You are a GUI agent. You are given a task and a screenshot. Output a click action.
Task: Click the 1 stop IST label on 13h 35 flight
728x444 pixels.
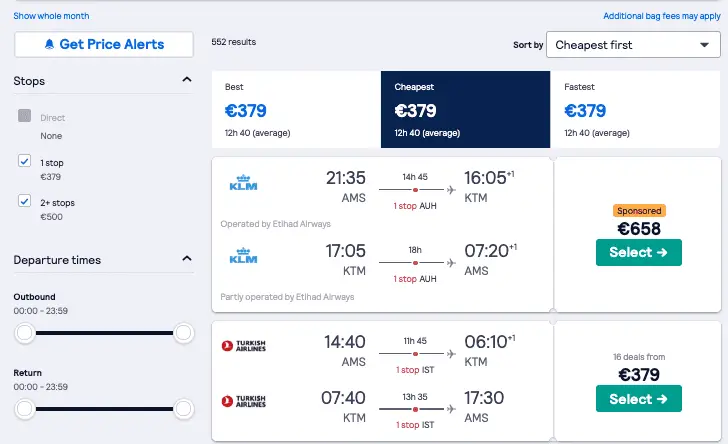click(x=415, y=425)
